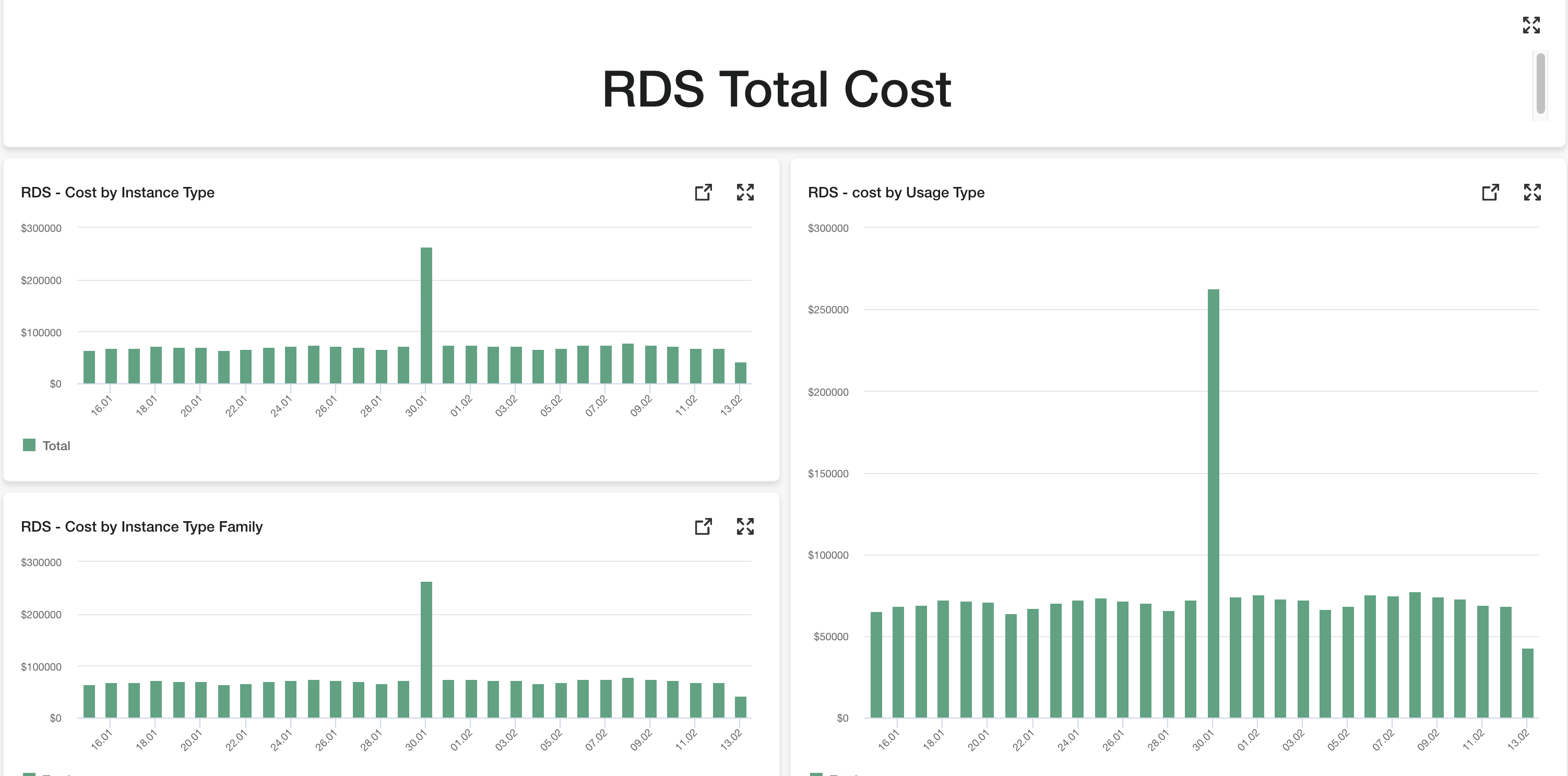
Task: Maximize the cost by Usage Type chart
Action: 1532,193
